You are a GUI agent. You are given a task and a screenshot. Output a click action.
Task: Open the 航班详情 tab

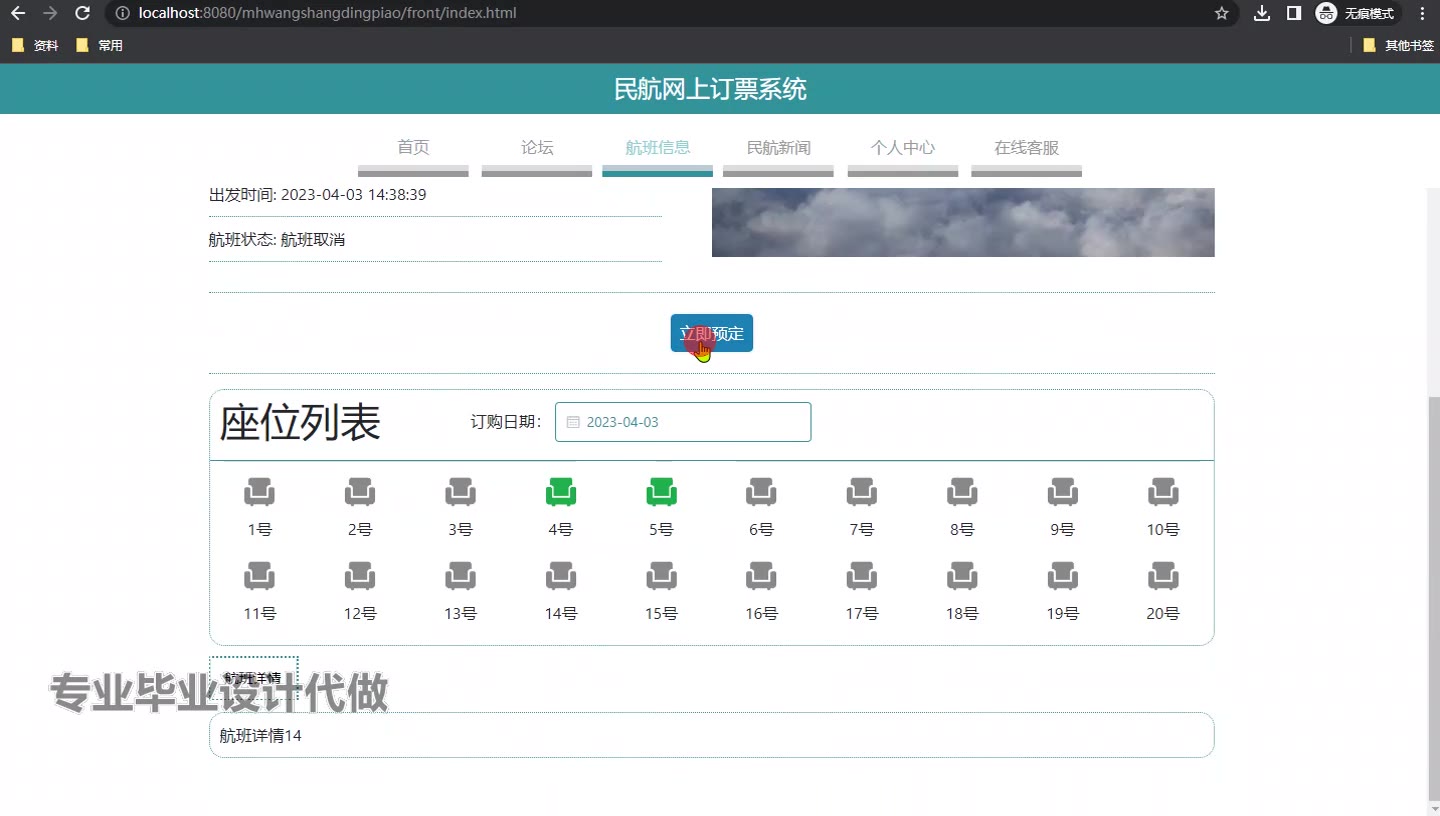click(x=253, y=677)
